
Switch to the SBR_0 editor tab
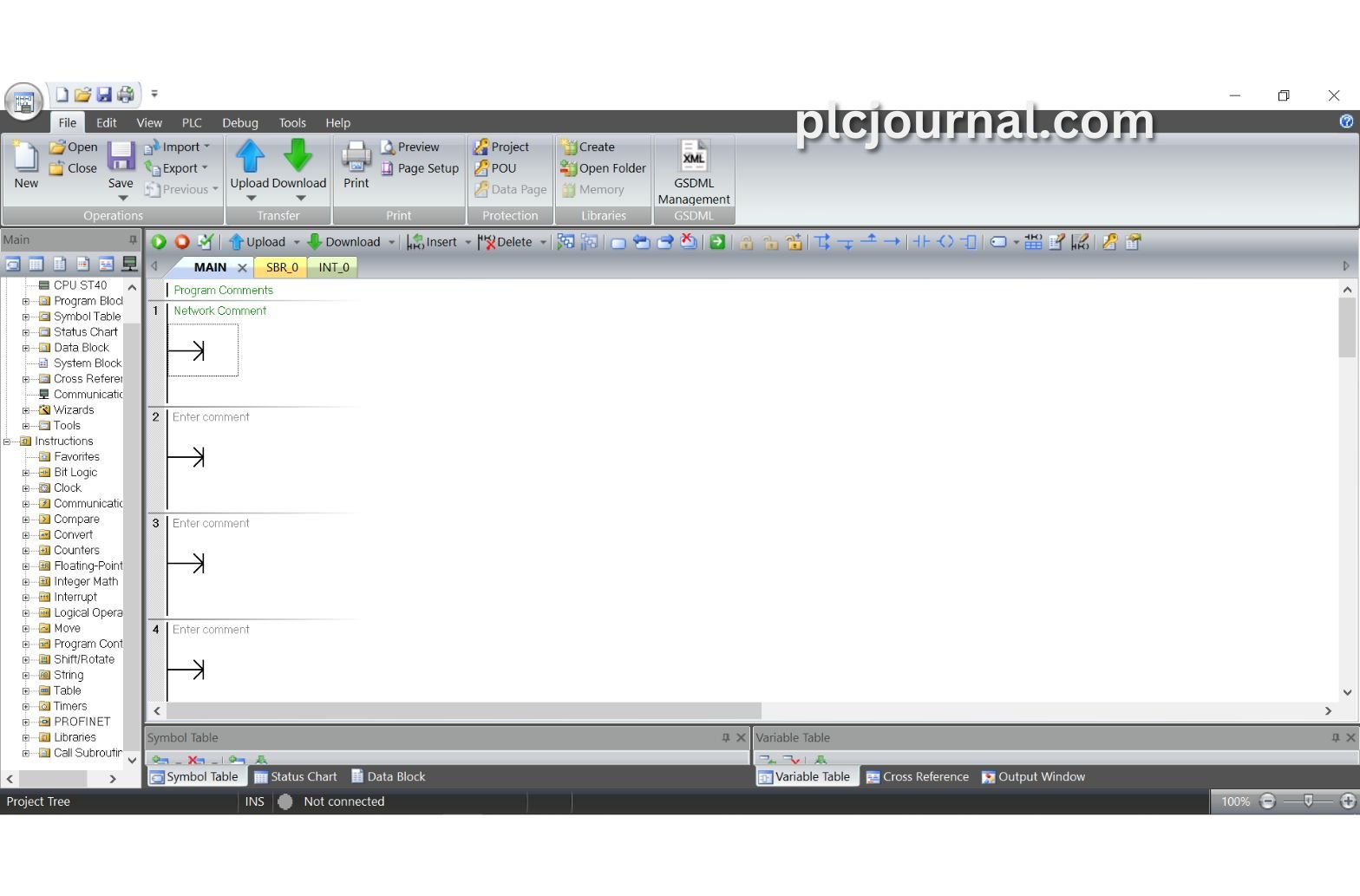pyautogui.click(x=282, y=267)
